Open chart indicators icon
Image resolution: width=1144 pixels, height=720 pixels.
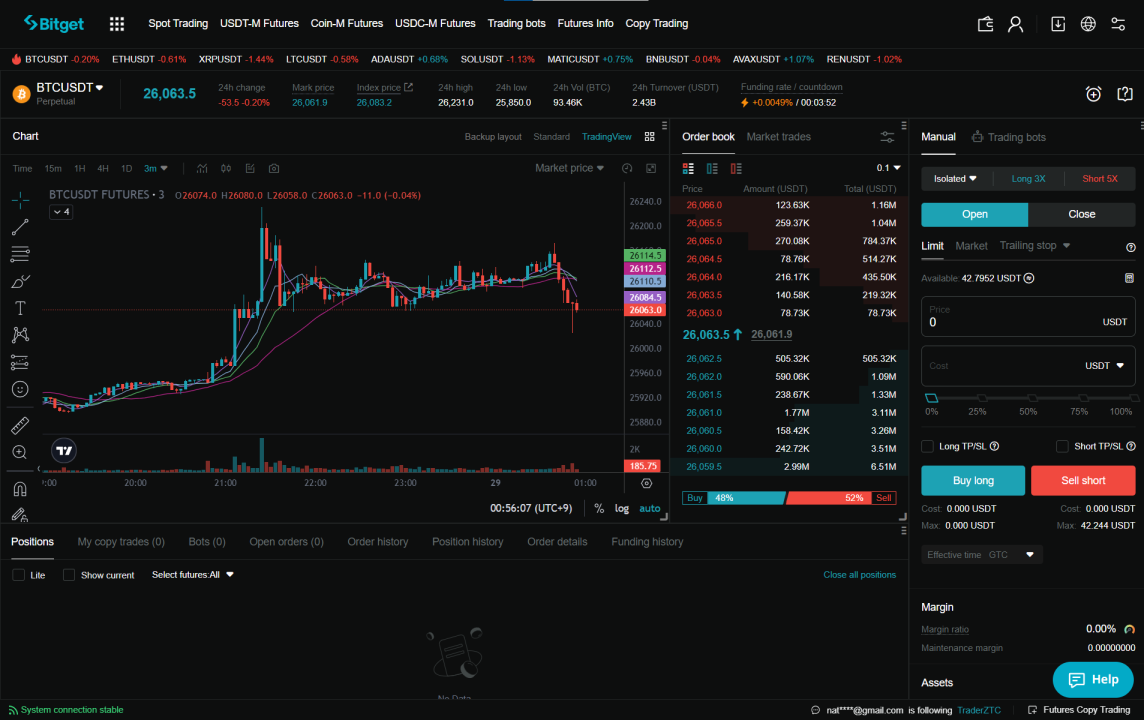202,169
